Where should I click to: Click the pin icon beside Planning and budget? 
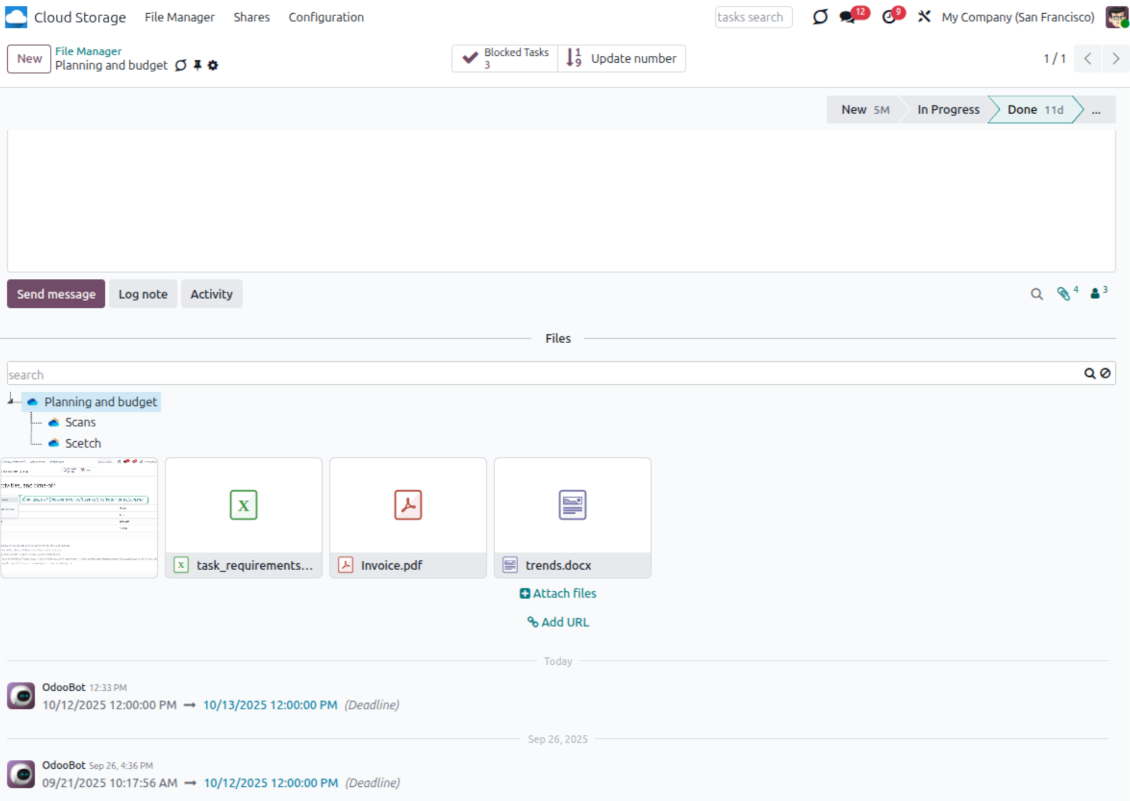pos(197,66)
